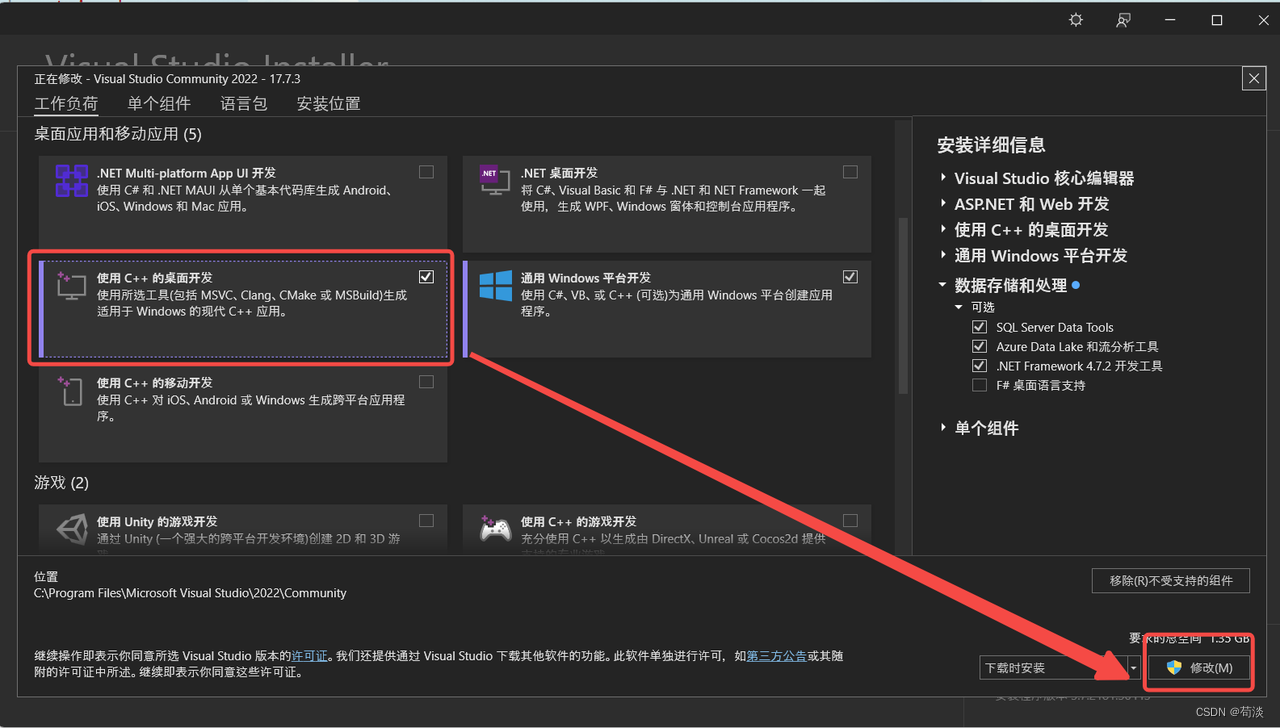Check the 使用 C++ 的移动开发 checkbox
1280x728 pixels.
pyautogui.click(x=426, y=382)
